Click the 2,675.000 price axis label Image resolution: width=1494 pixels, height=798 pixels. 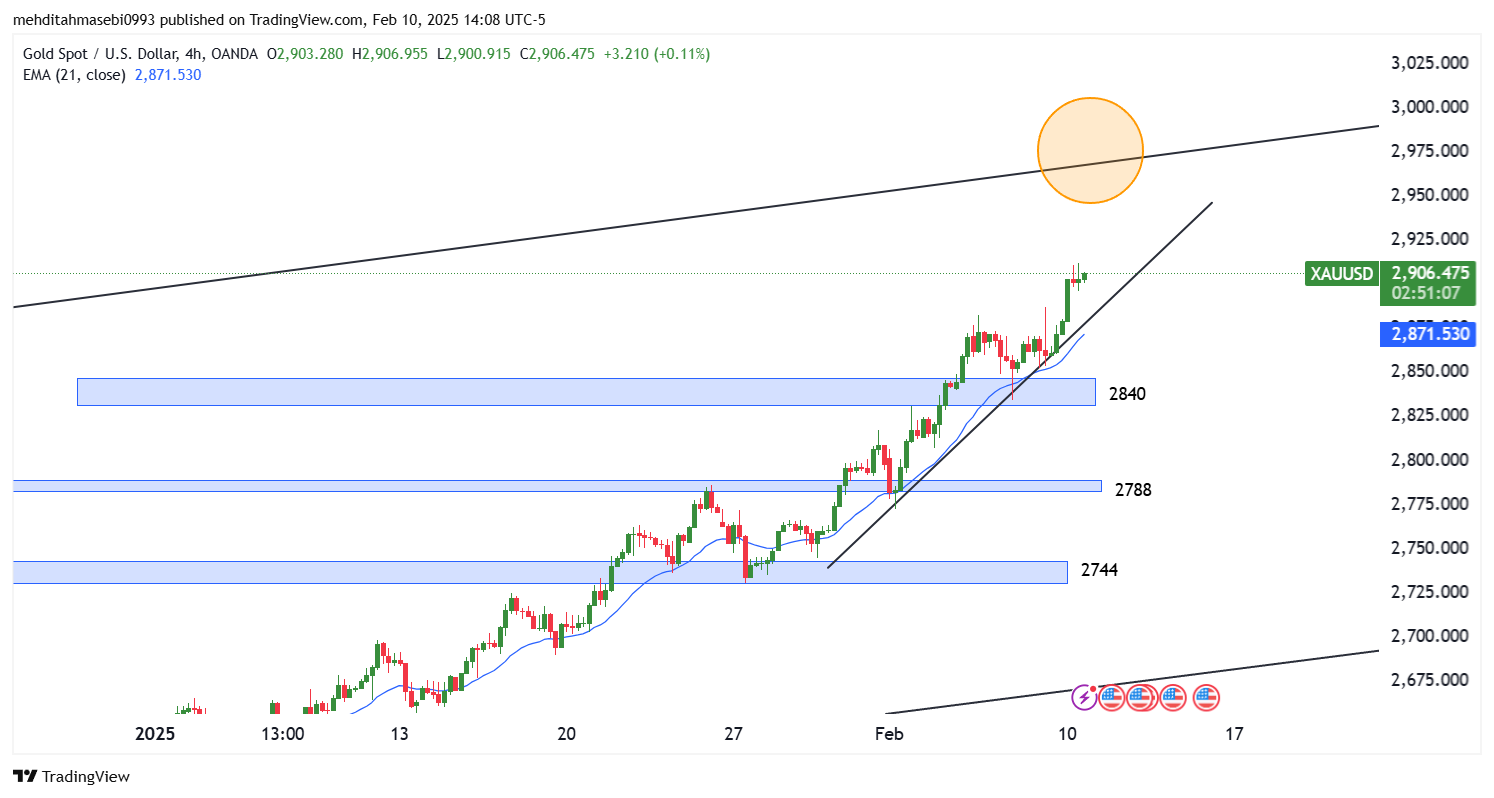(x=1430, y=680)
